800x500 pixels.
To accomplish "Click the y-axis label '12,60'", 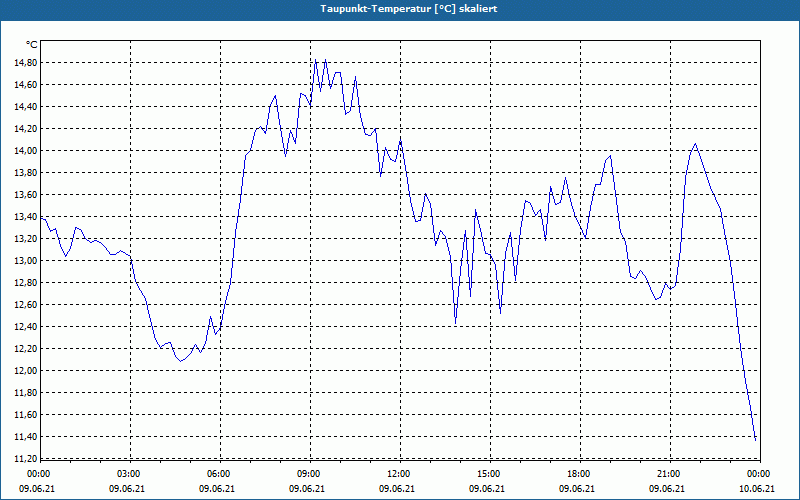I will pos(26,305).
